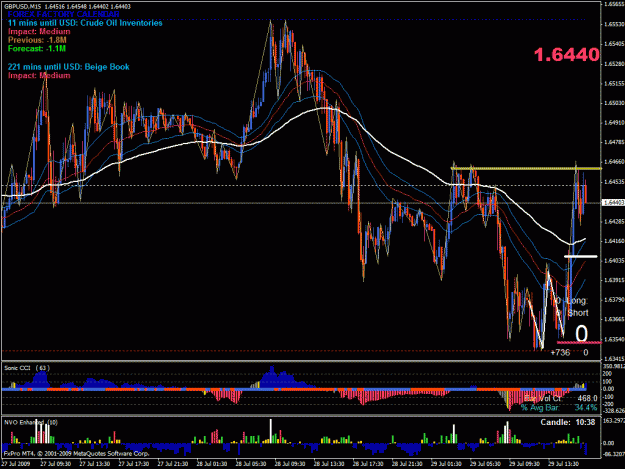The width and height of the screenshot is (625, 469).
Task: Click the 200 level on Sonic CCI scale
Action: pos(607,374)
